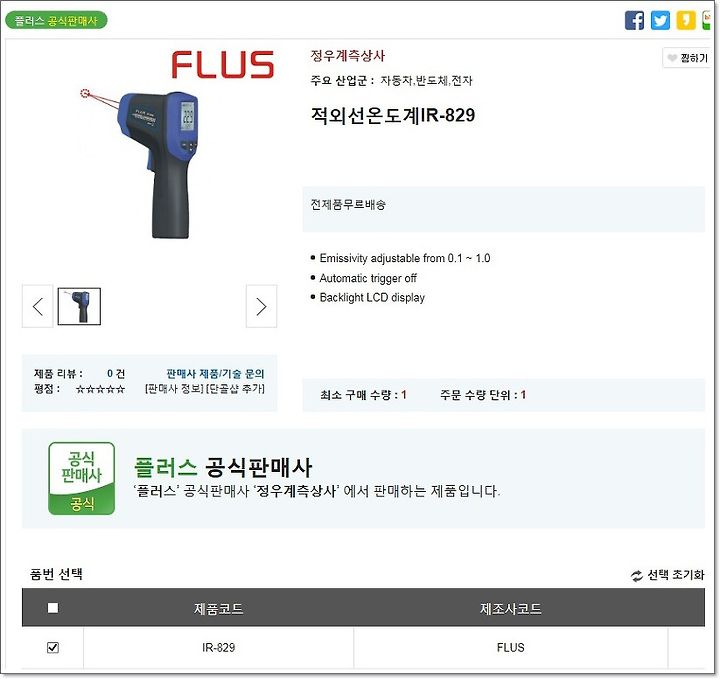Share product on Twitter
Screen dimensions: 720x679
click(x=660, y=21)
